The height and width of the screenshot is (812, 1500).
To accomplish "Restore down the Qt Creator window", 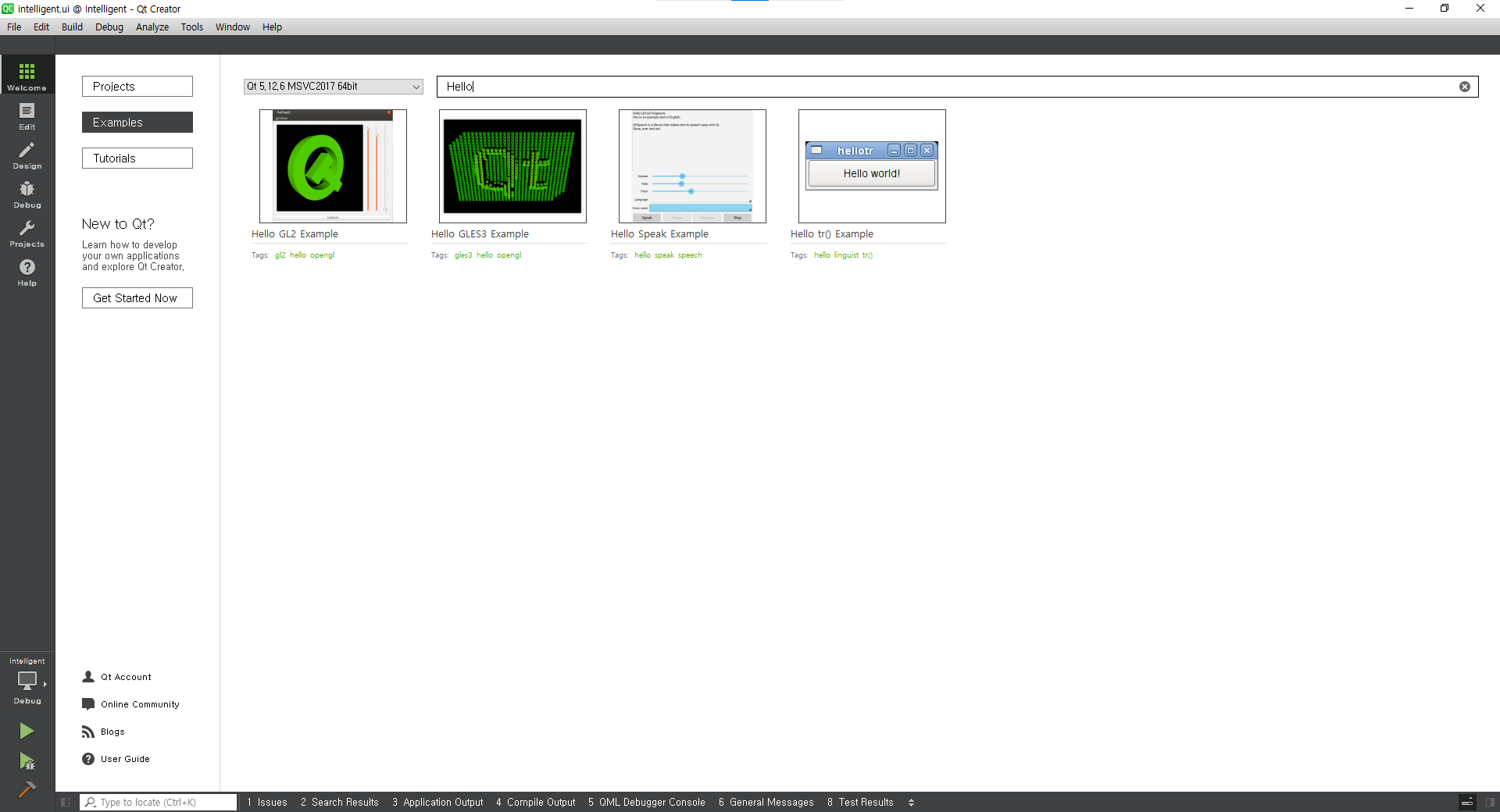I will tap(1445, 9).
